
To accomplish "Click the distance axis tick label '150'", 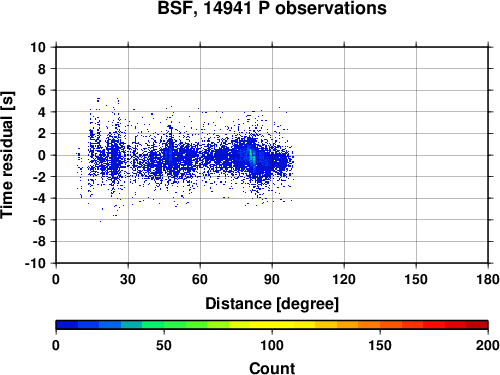I will [x=416, y=279].
